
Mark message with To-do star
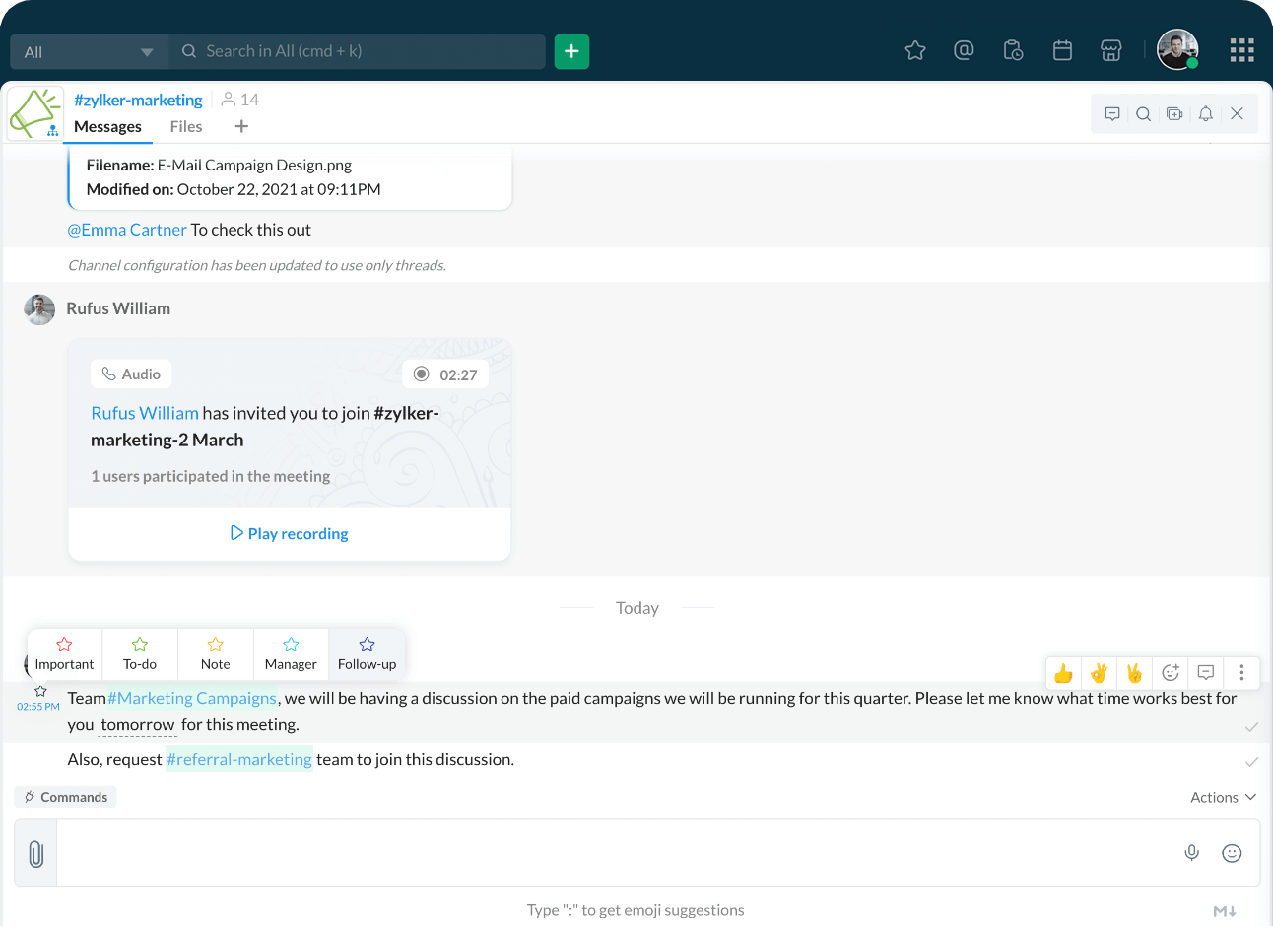click(x=140, y=653)
